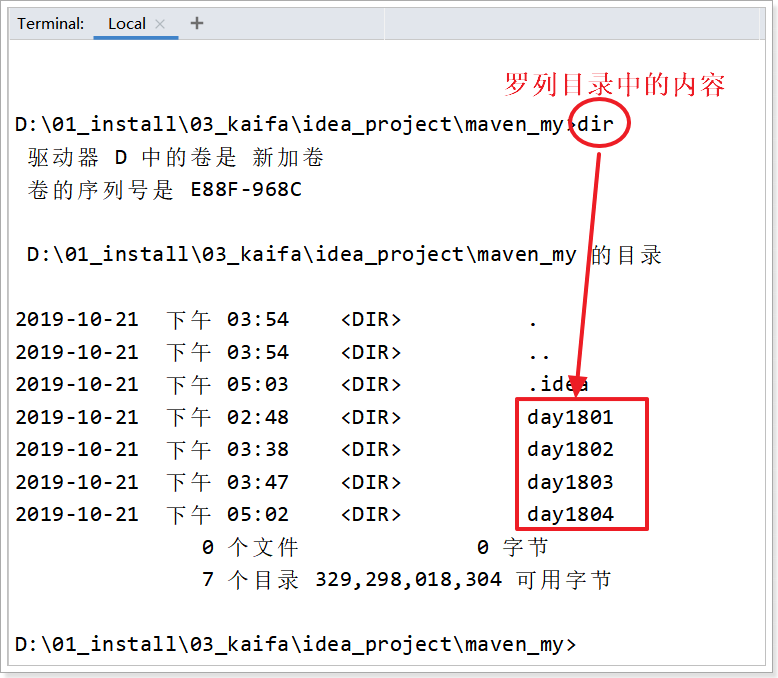Click the double-dot parent directory entry
Viewport: 778px width, 678px height.
(x=539, y=357)
